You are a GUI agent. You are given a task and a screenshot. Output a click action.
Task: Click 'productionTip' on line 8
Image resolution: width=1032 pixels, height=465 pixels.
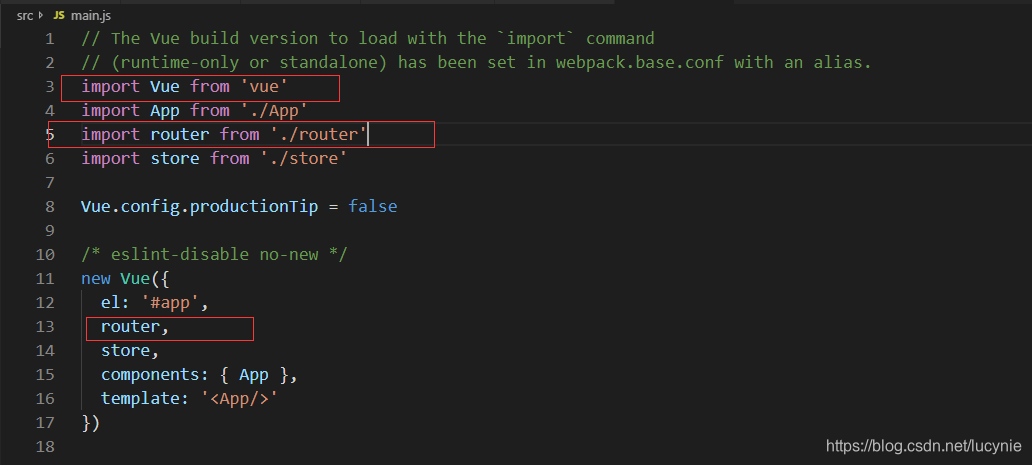(254, 207)
